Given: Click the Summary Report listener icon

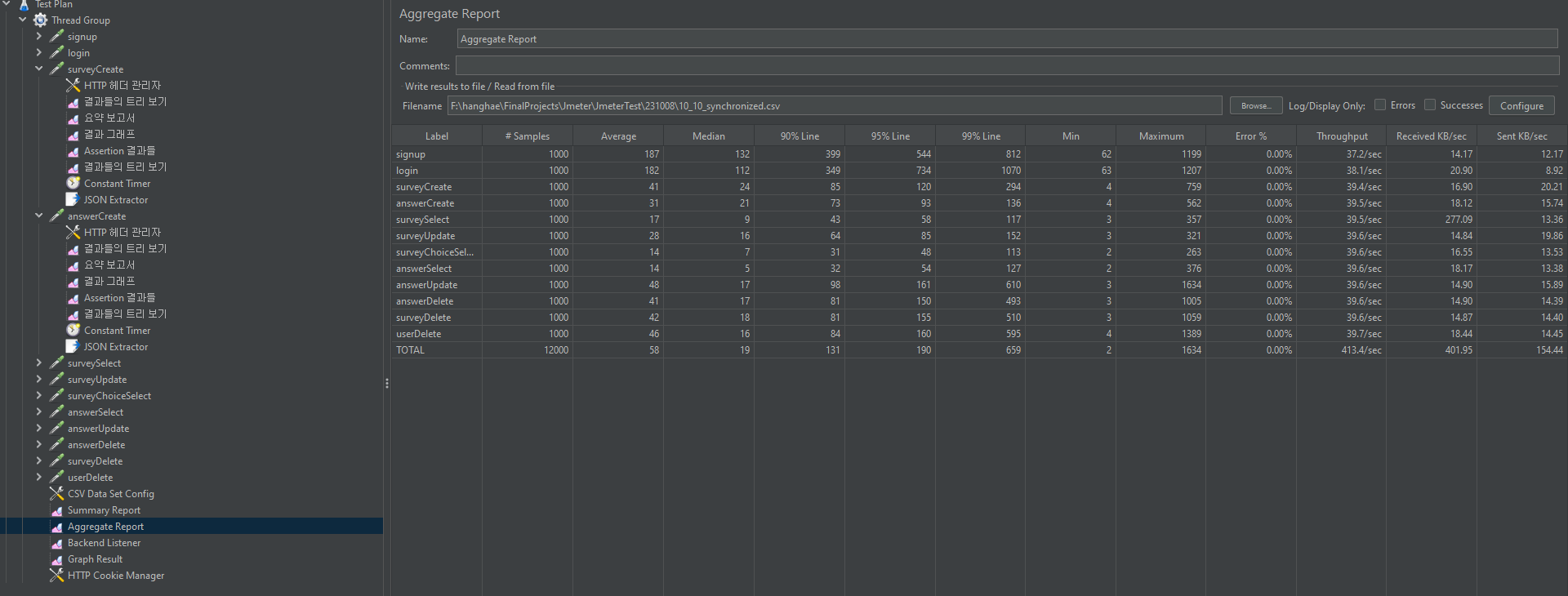Looking at the screenshot, I should pyautogui.click(x=56, y=509).
